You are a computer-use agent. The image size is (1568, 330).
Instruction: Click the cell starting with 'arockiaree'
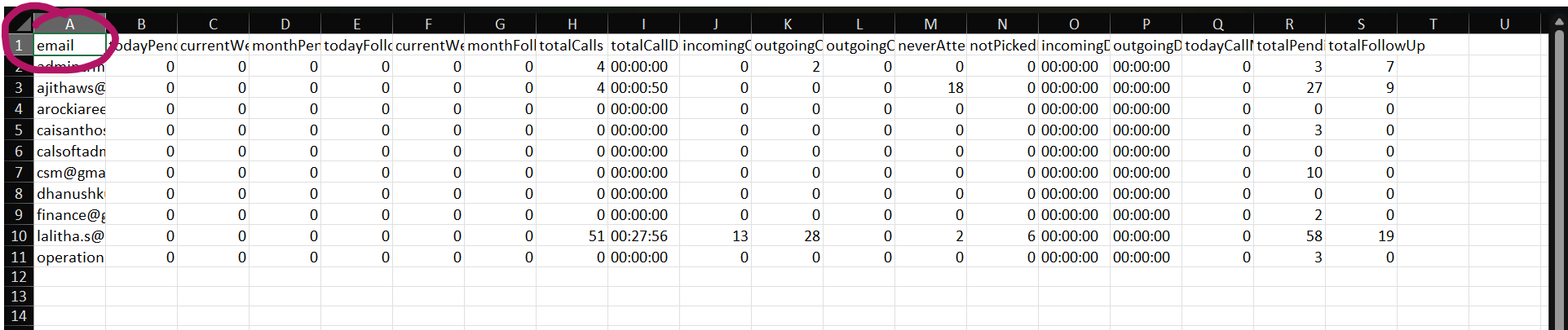(x=70, y=108)
